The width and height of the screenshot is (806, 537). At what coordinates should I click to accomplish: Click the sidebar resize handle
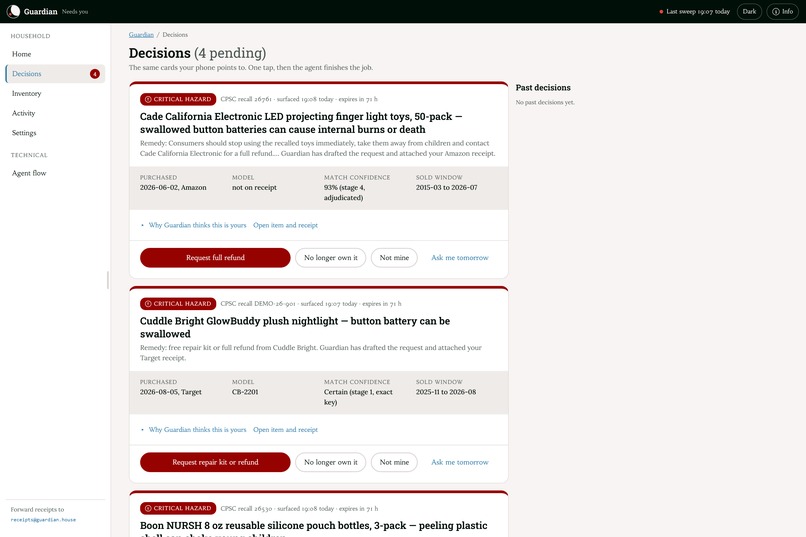(x=107, y=280)
